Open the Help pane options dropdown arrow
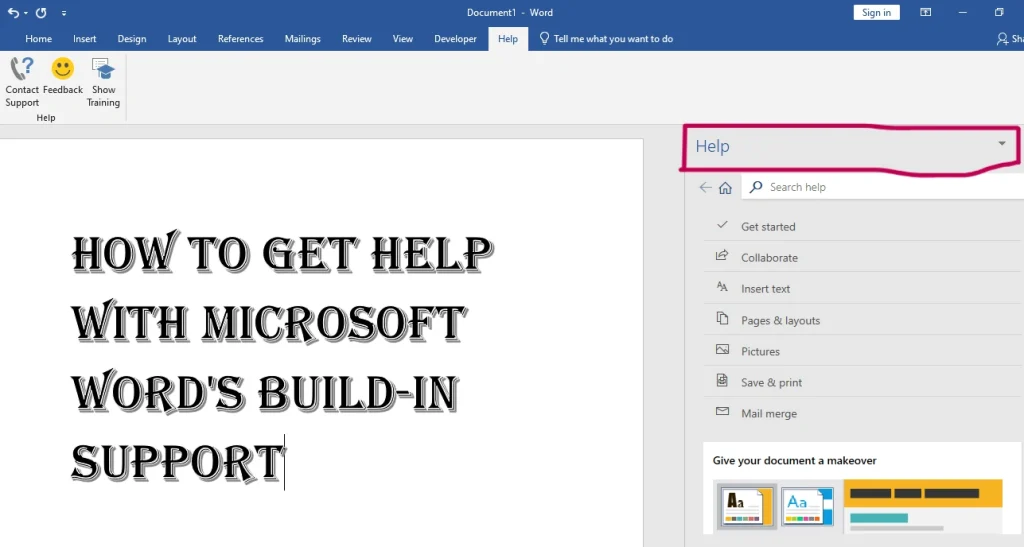Viewport: 1024px width, 547px height. 1002,144
